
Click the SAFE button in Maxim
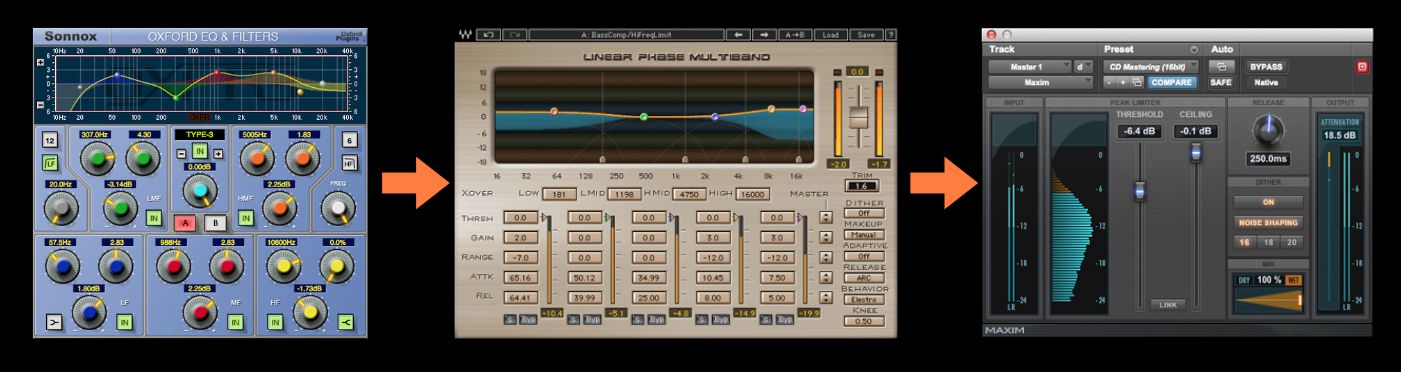(1221, 82)
